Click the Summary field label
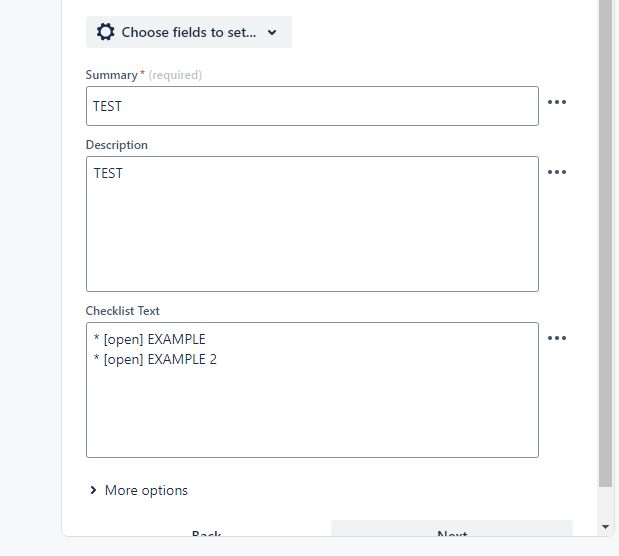This screenshot has width=619, height=556. click(x=112, y=75)
